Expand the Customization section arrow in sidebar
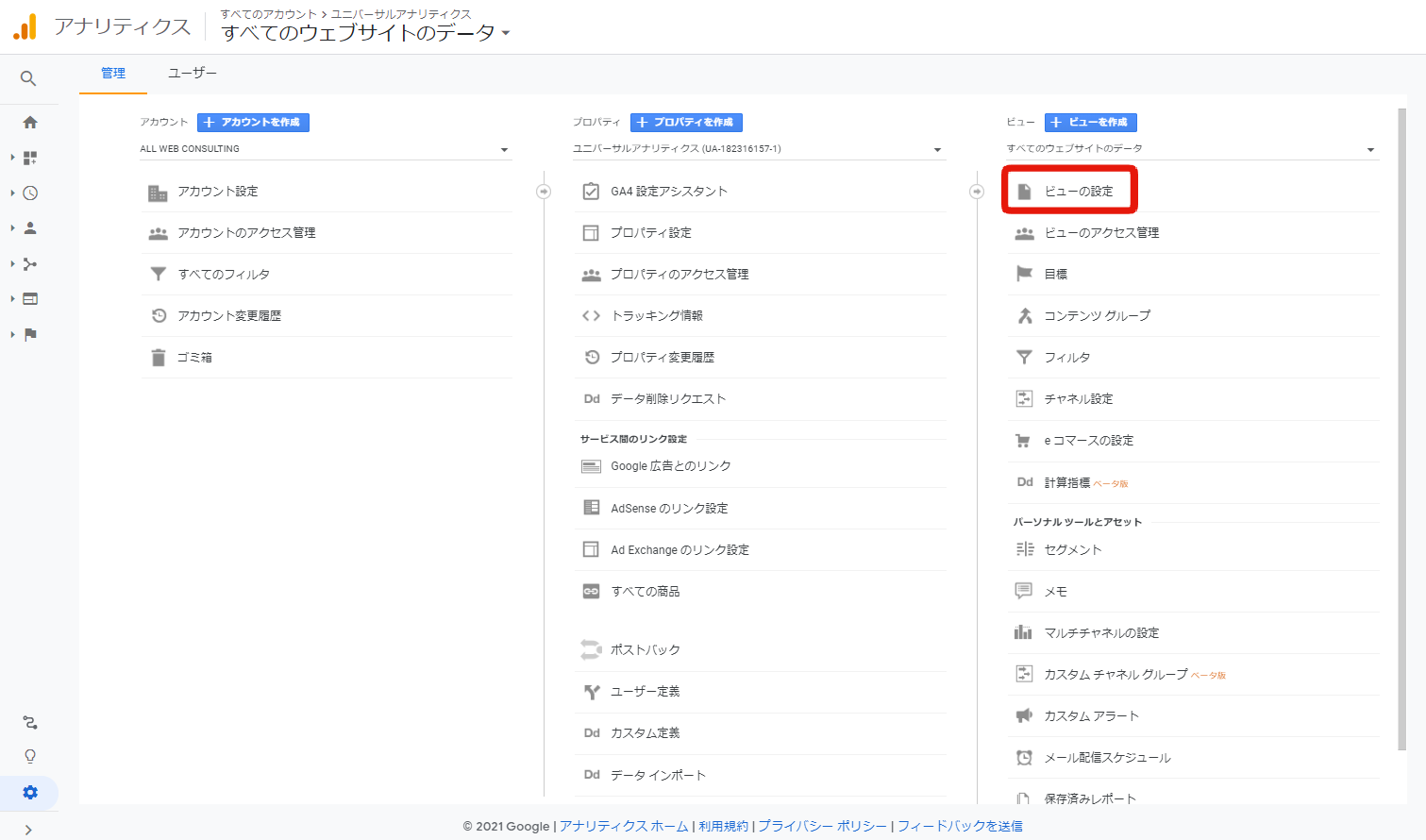The height and width of the screenshot is (840, 1426). click(x=12, y=158)
